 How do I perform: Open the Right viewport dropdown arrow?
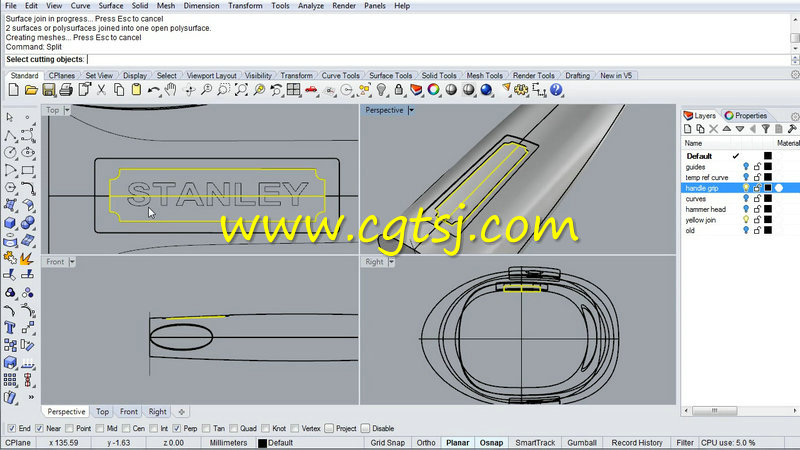391,262
